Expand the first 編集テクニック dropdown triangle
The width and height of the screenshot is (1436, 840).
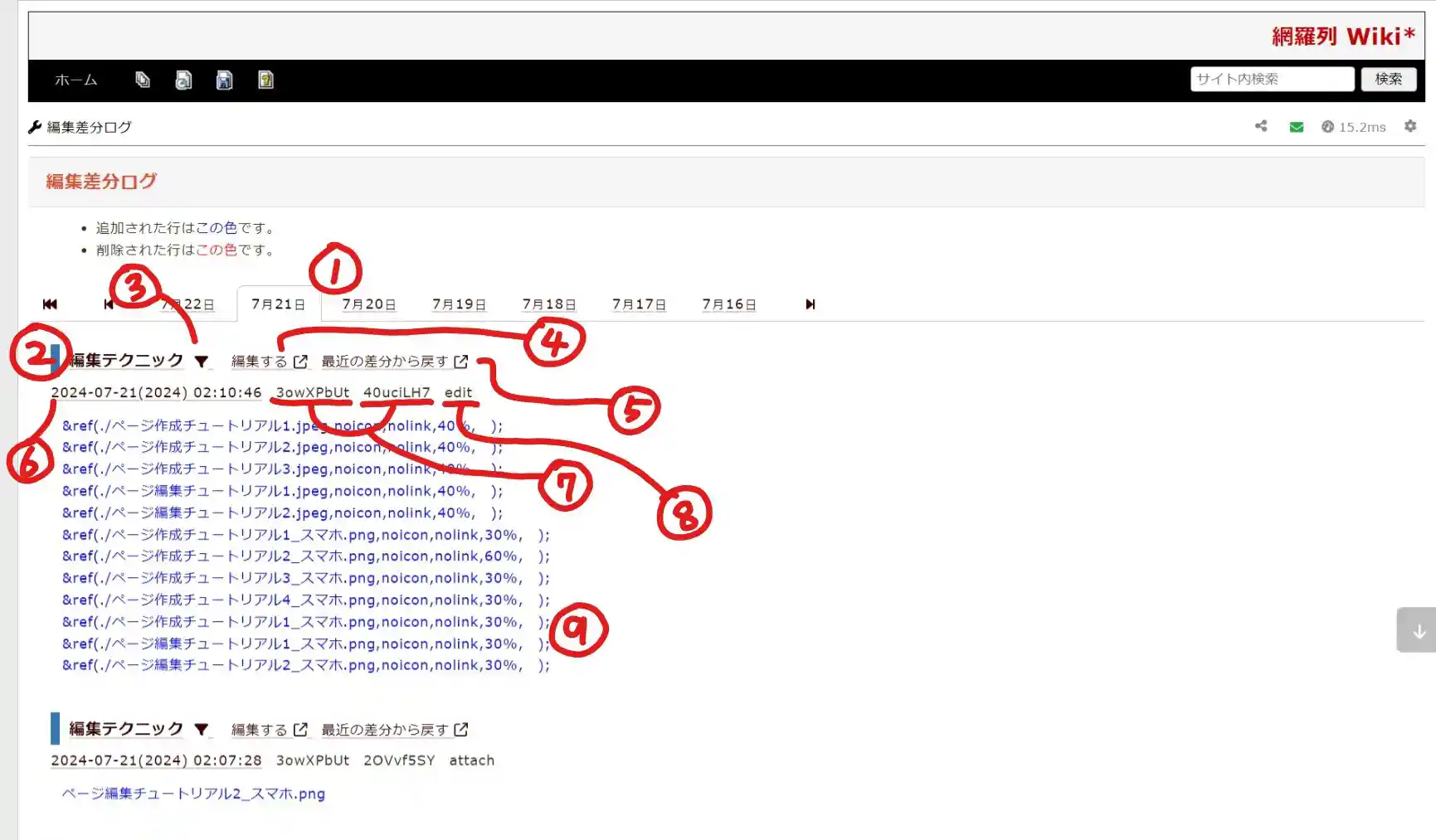click(202, 362)
